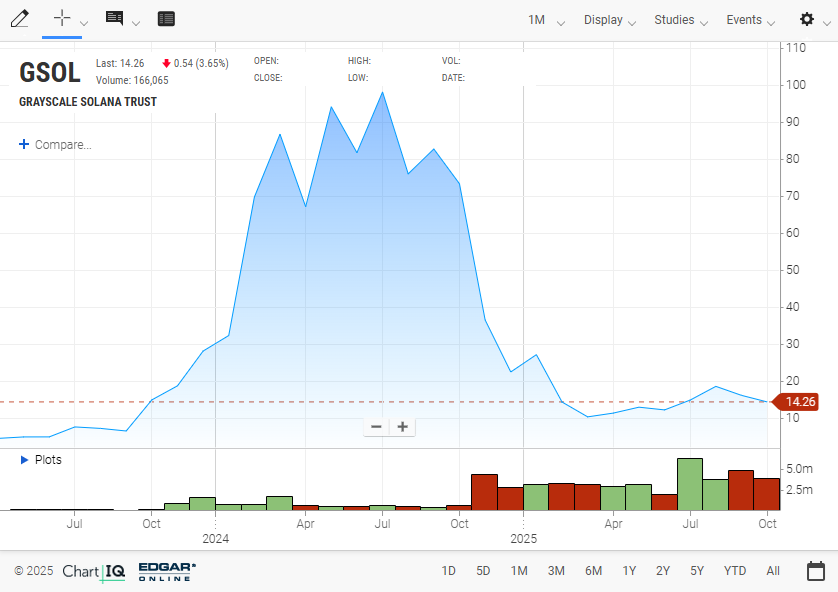Click the 14.26 current price label
This screenshot has height=592, width=838.
coord(796,402)
